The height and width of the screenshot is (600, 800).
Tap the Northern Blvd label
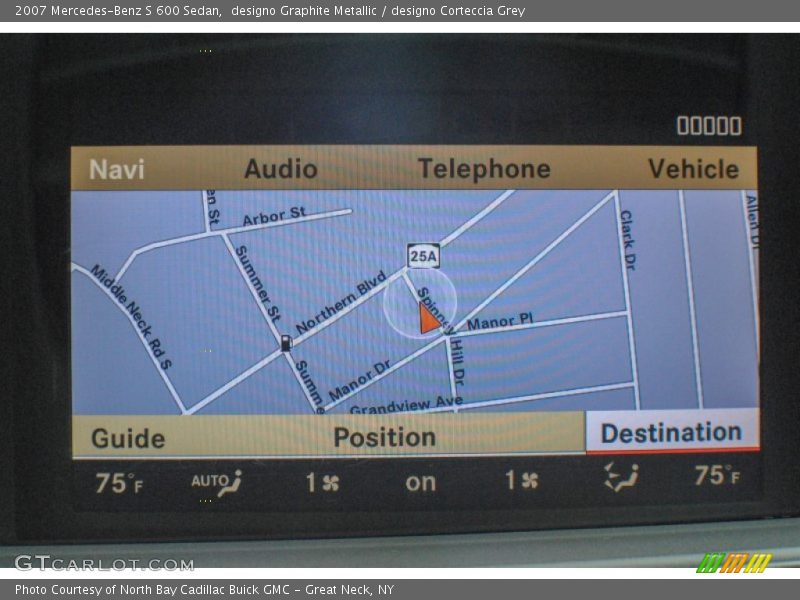[x=340, y=303]
